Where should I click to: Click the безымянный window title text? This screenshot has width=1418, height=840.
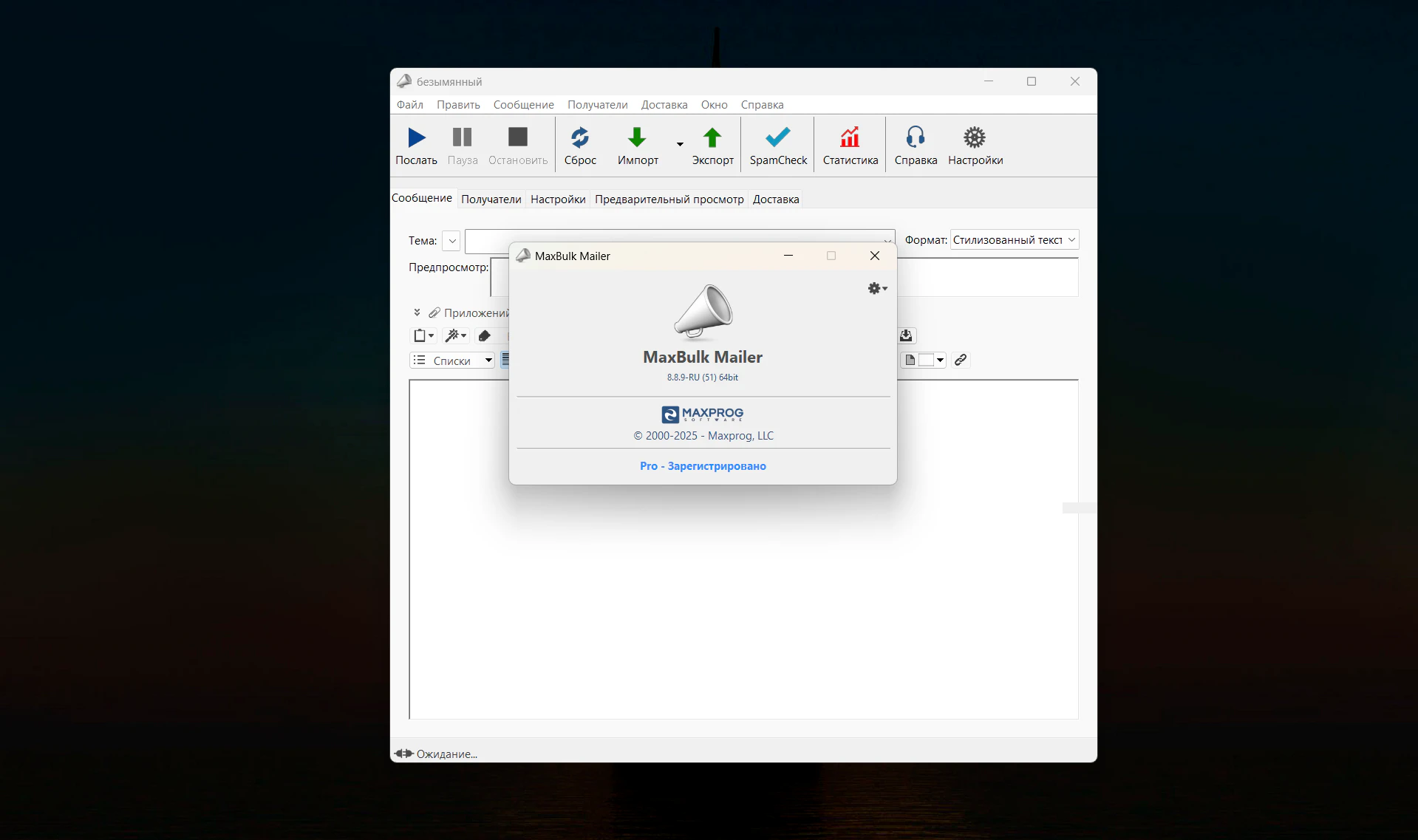click(449, 82)
